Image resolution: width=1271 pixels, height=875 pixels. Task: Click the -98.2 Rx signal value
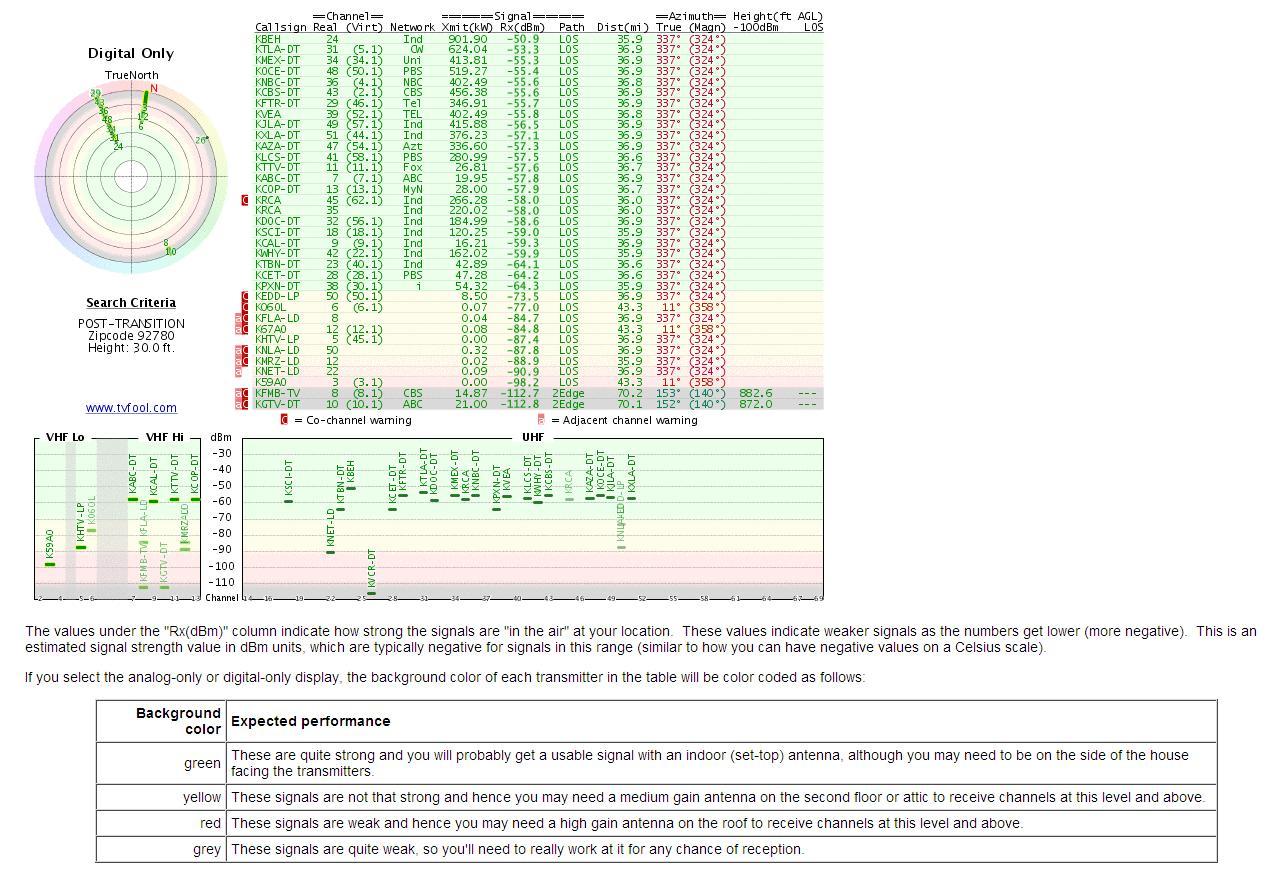pos(523,383)
